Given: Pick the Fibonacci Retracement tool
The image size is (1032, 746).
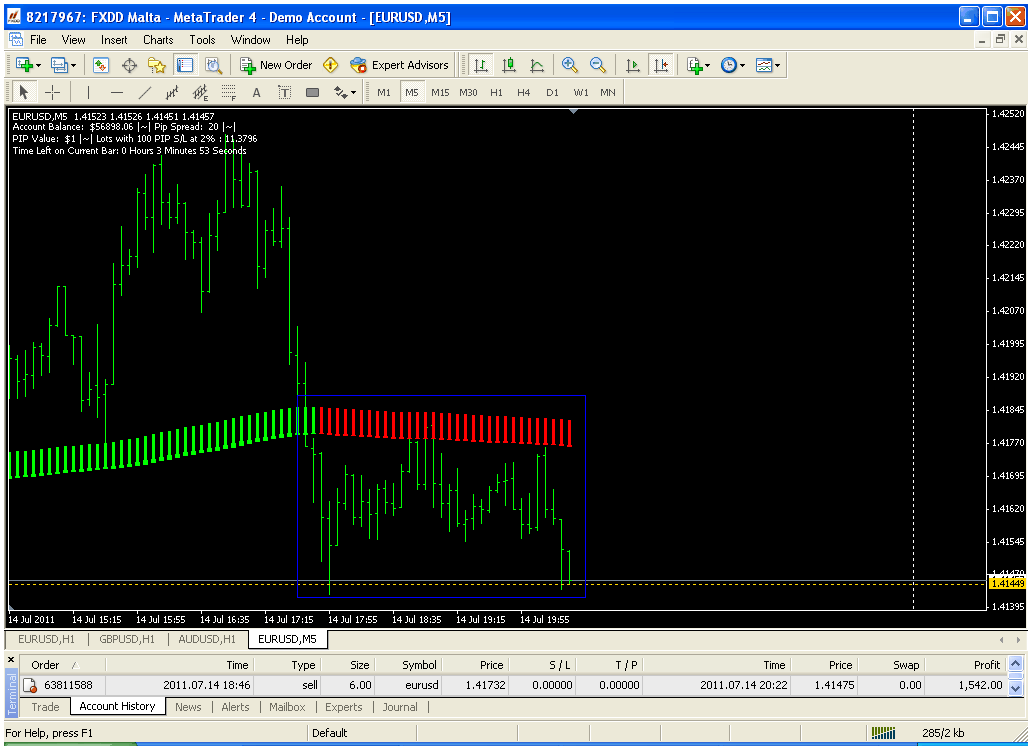Looking at the screenshot, I should [228, 93].
